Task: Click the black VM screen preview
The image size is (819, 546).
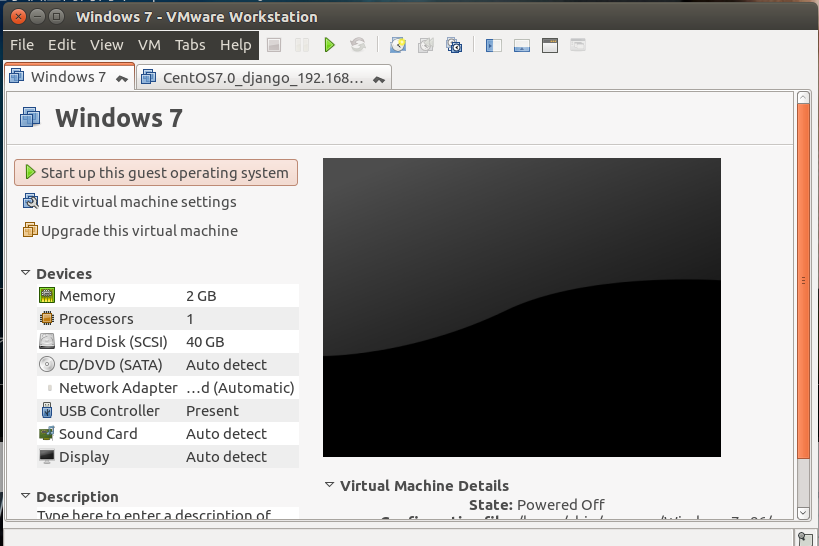Action: (x=521, y=307)
